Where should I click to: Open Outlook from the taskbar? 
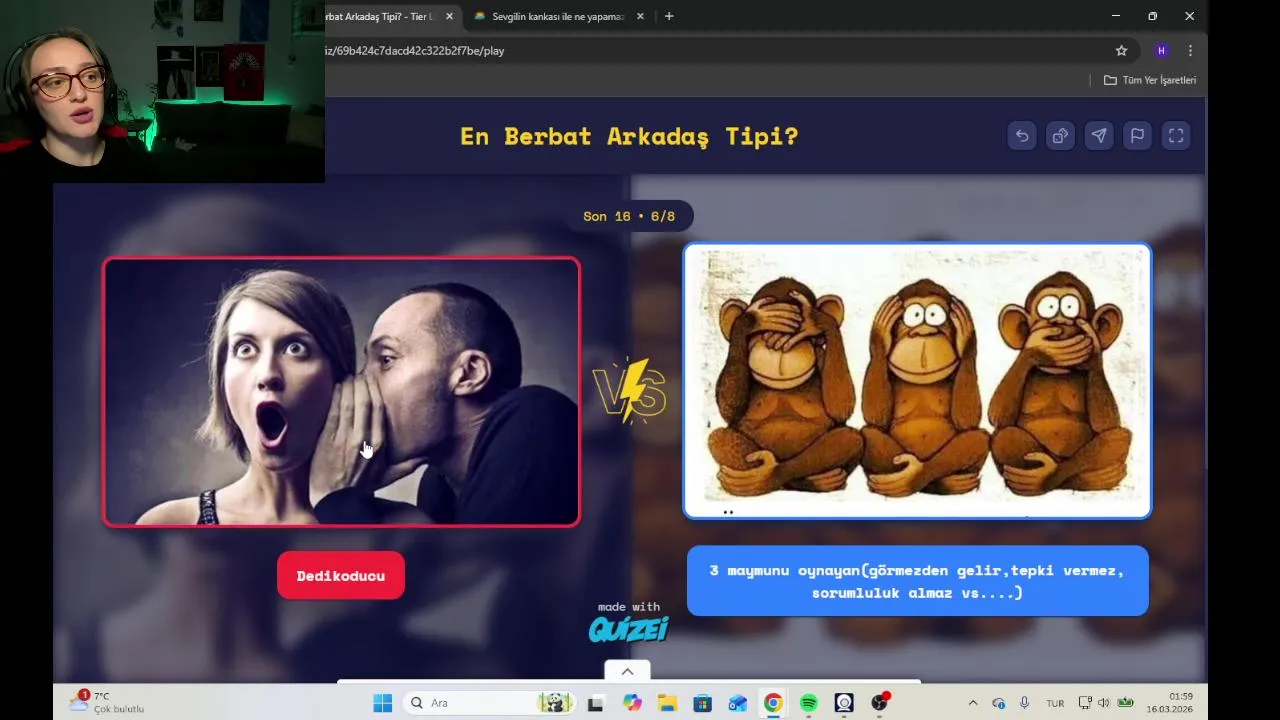[738, 703]
